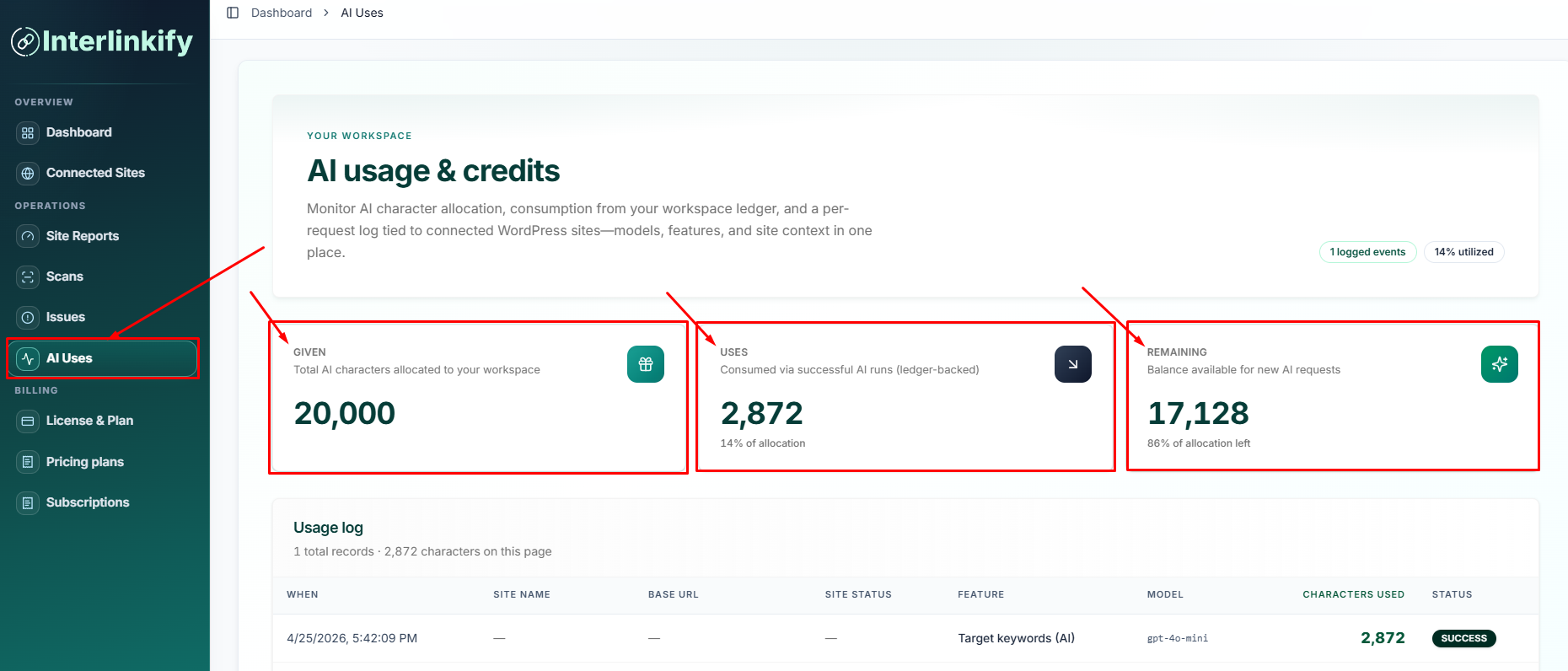
Task: Click the '1 logged events' badge
Action: pos(1367,252)
